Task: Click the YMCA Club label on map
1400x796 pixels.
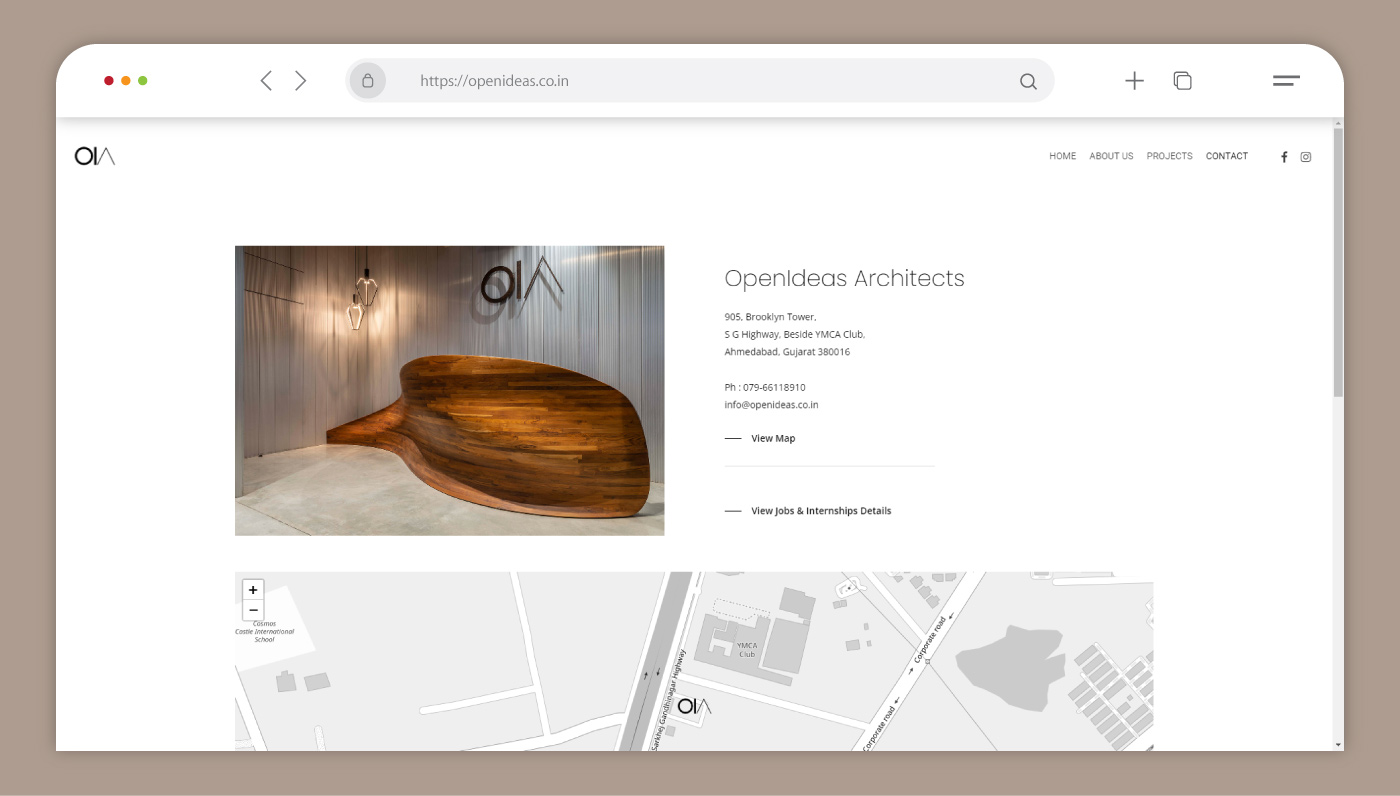Action: coord(747,650)
